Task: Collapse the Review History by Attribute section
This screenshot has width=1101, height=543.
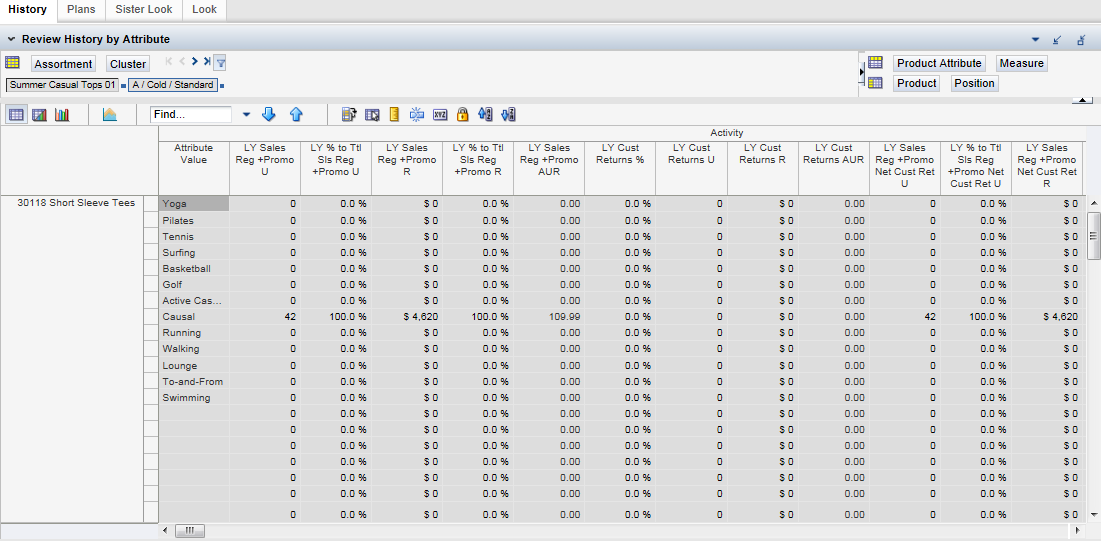Action: (10, 40)
